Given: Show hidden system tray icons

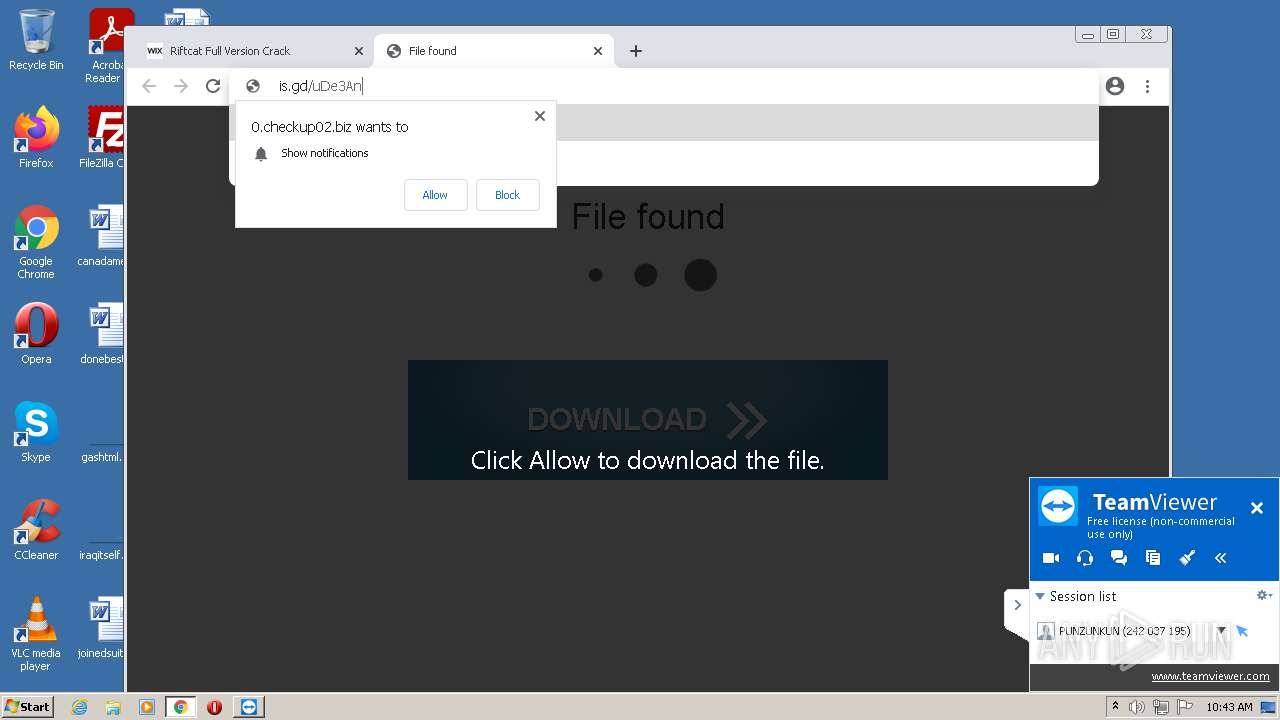Looking at the screenshot, I should pyautogui.click(x=1115, y=707).
